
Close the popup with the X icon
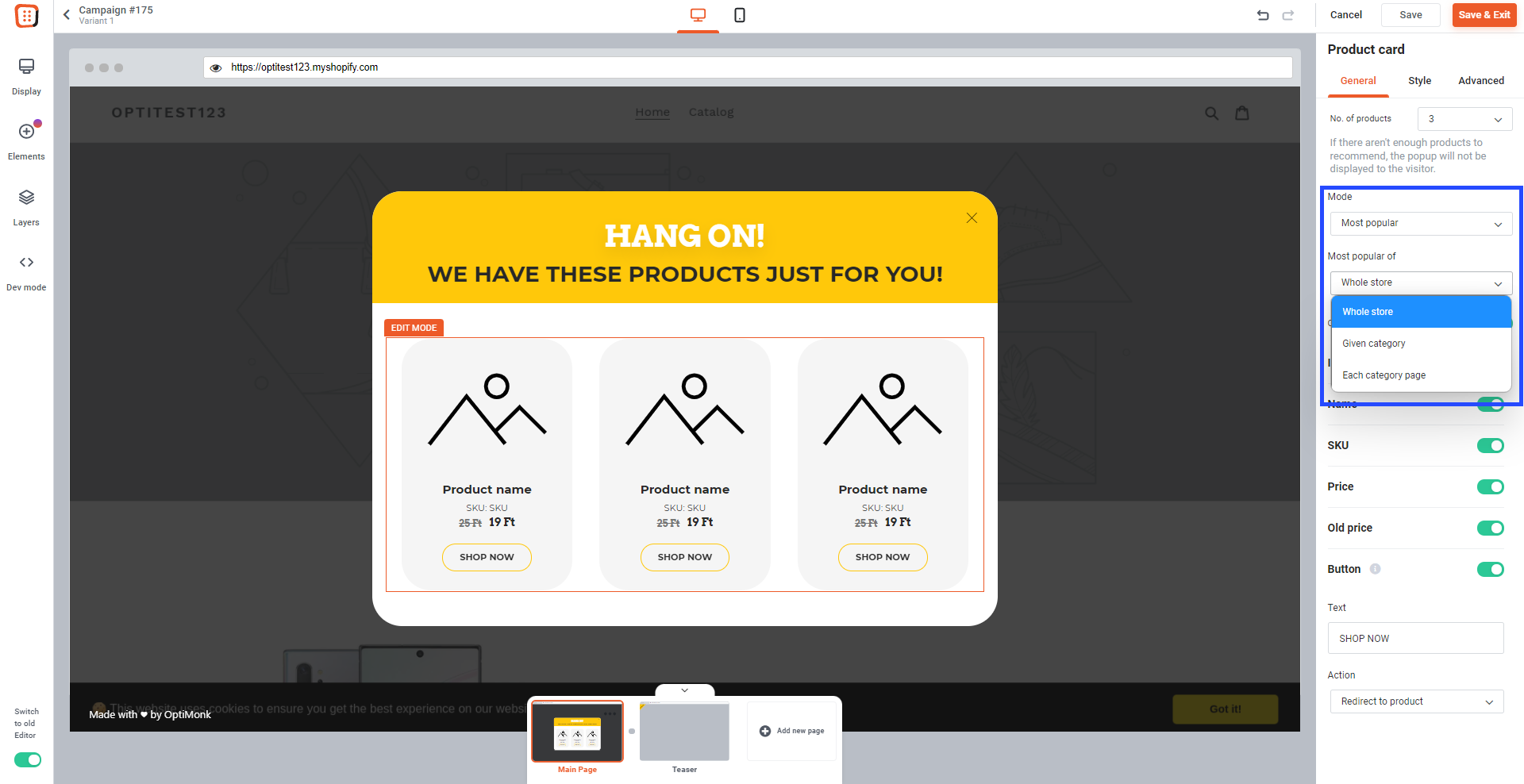tap(972, 217)
